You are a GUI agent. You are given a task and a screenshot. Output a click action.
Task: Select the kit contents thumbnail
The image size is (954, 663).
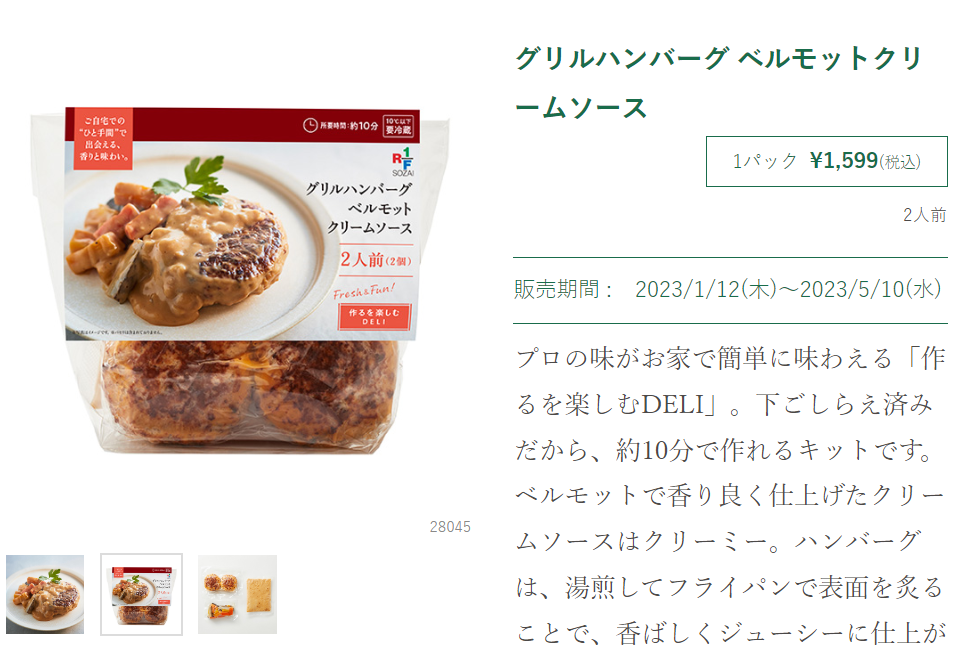point(237,594)
